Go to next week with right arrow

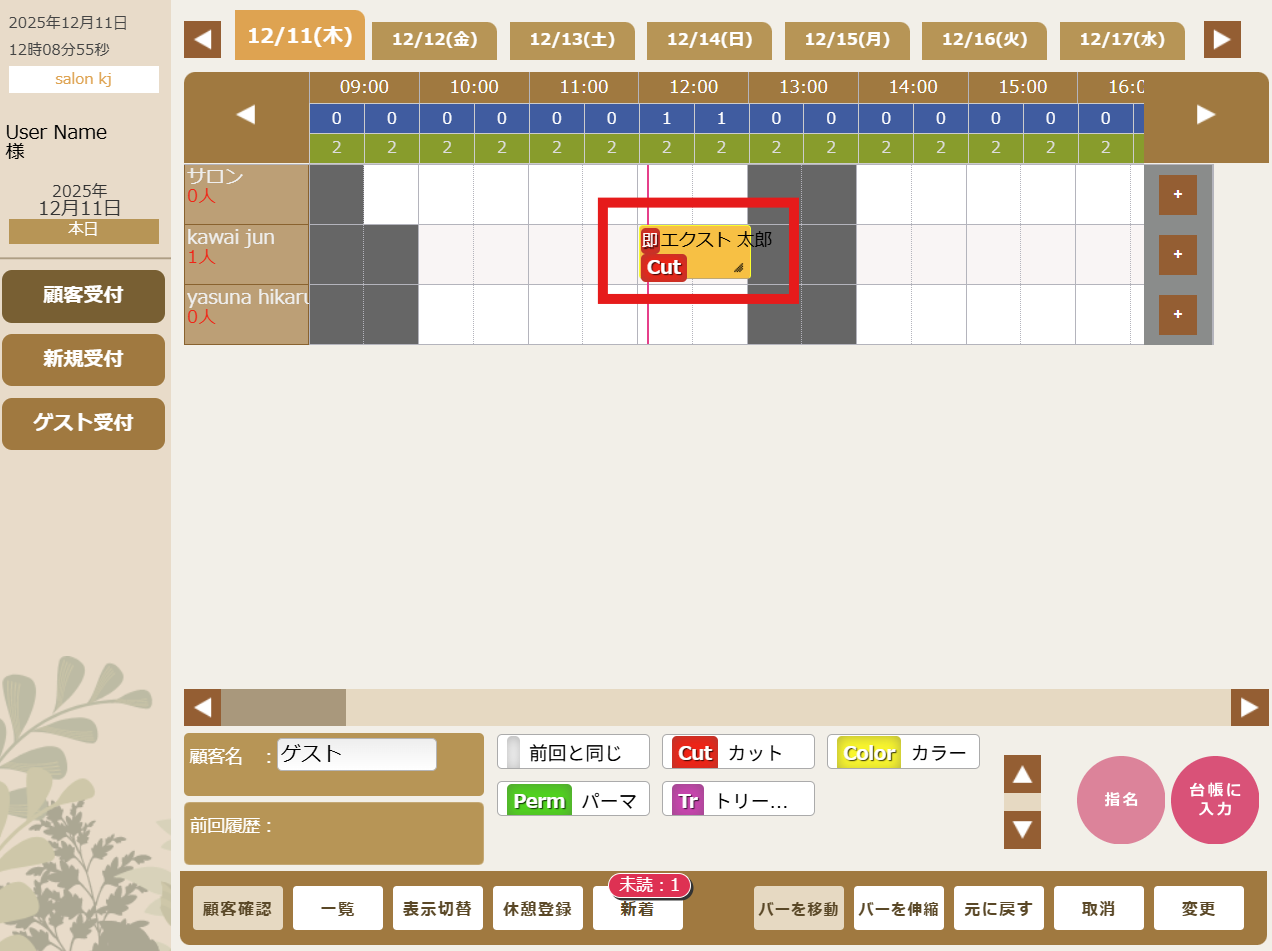pyautogui.click(x=1222, y=40)
